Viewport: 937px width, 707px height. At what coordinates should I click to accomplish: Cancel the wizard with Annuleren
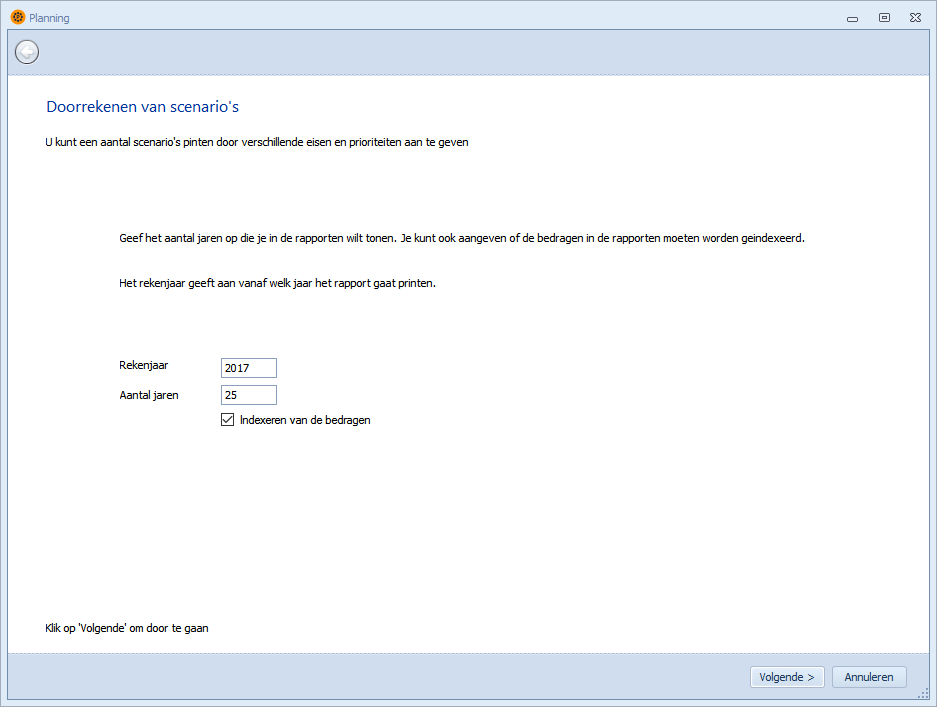869,677
